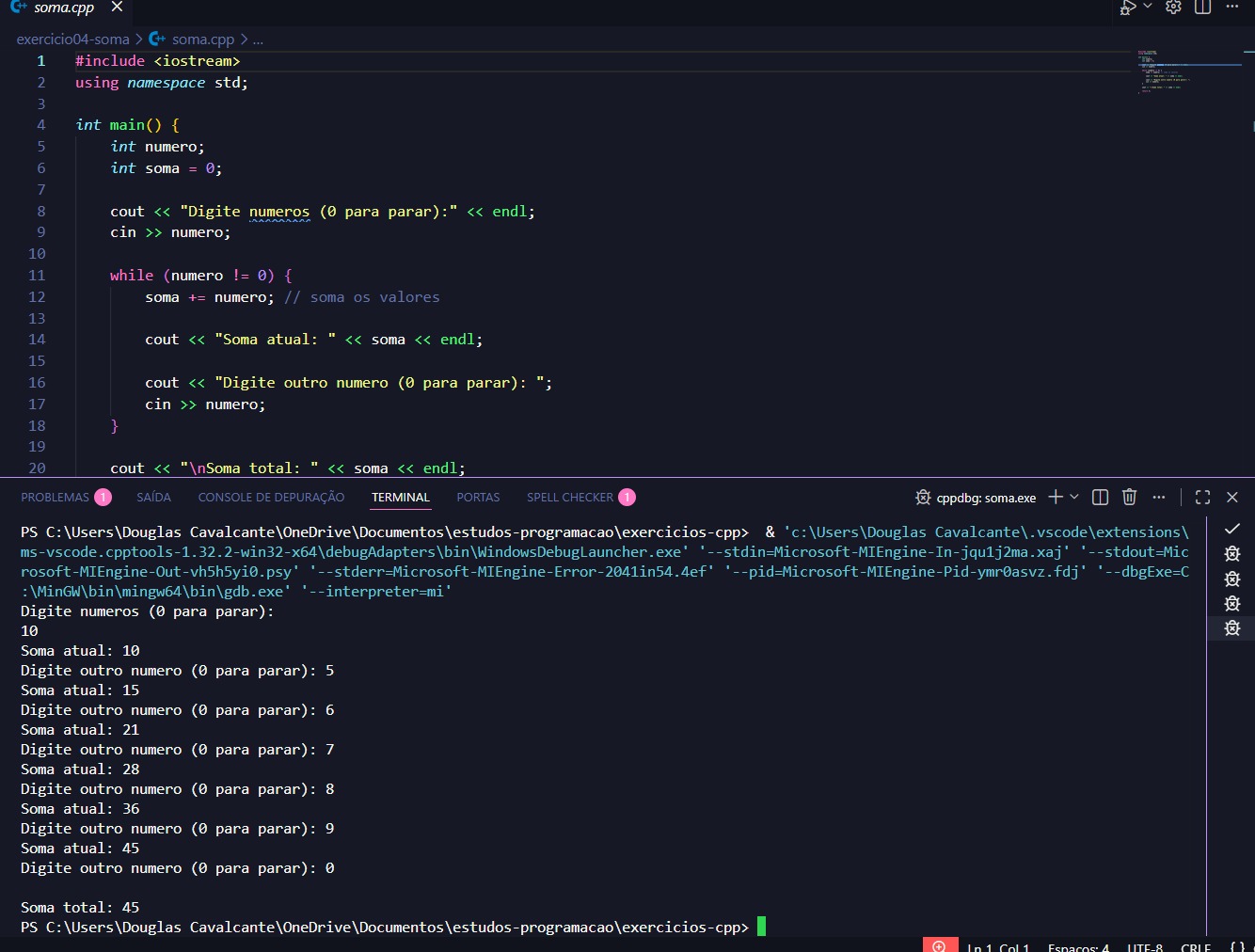Change indentation via Espaços: 4
Image resolution: width=1255 pixels, height=952 pixels.
click(x=1078, y=946)
